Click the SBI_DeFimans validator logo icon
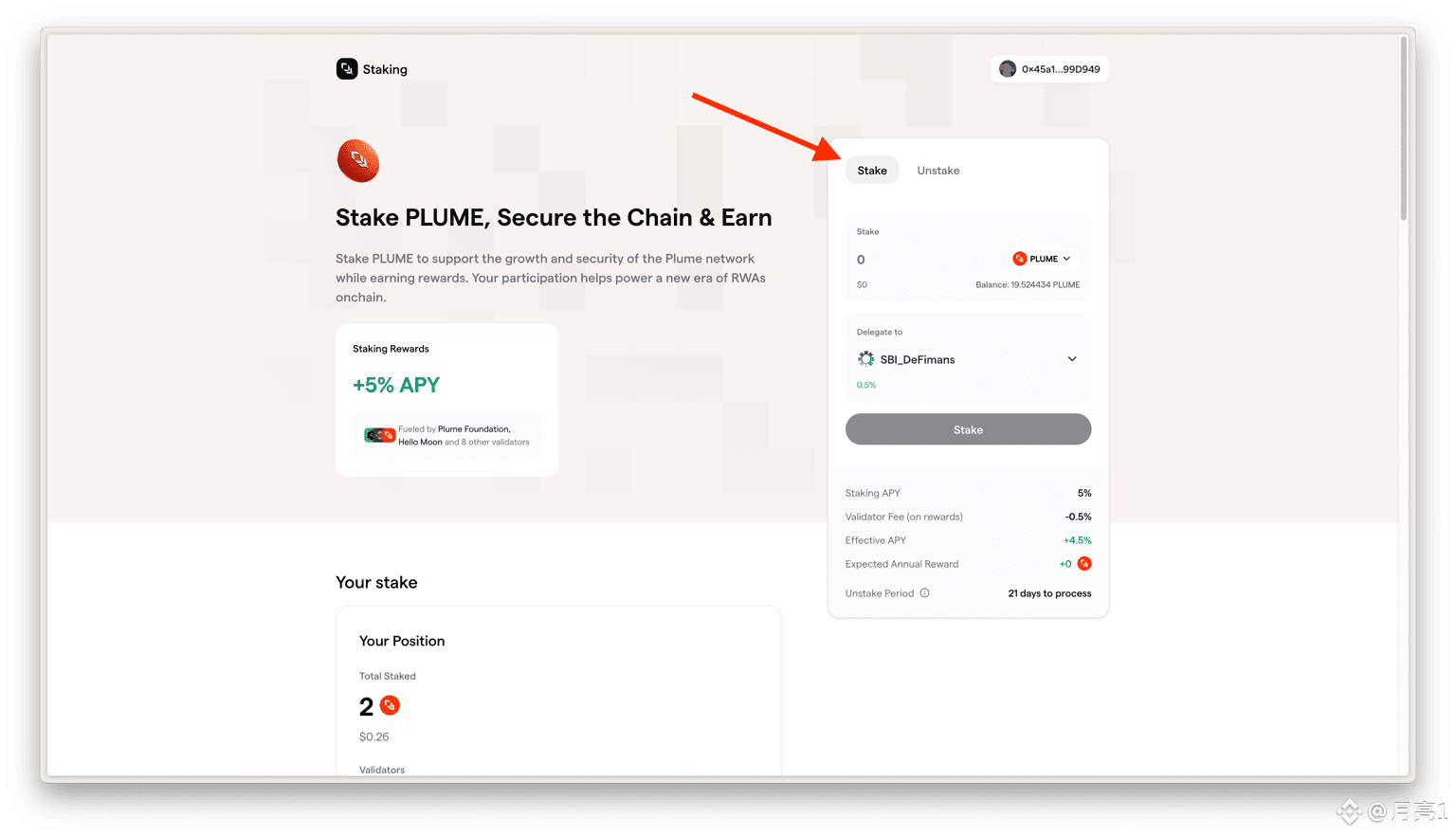1456x836 pixels. point(866,359)
